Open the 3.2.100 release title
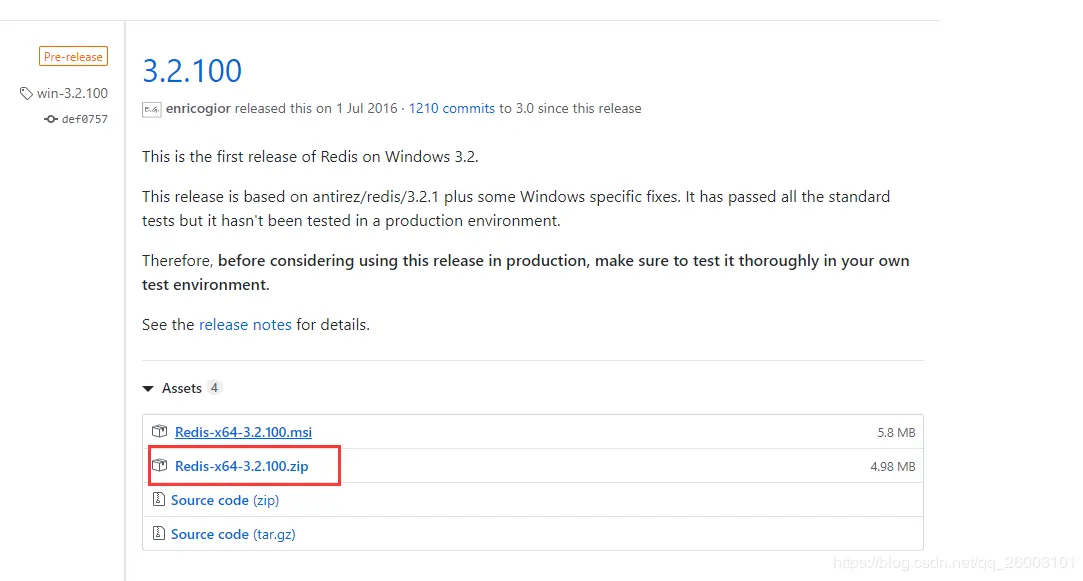Screen dimensions: 1083x581 192,70
